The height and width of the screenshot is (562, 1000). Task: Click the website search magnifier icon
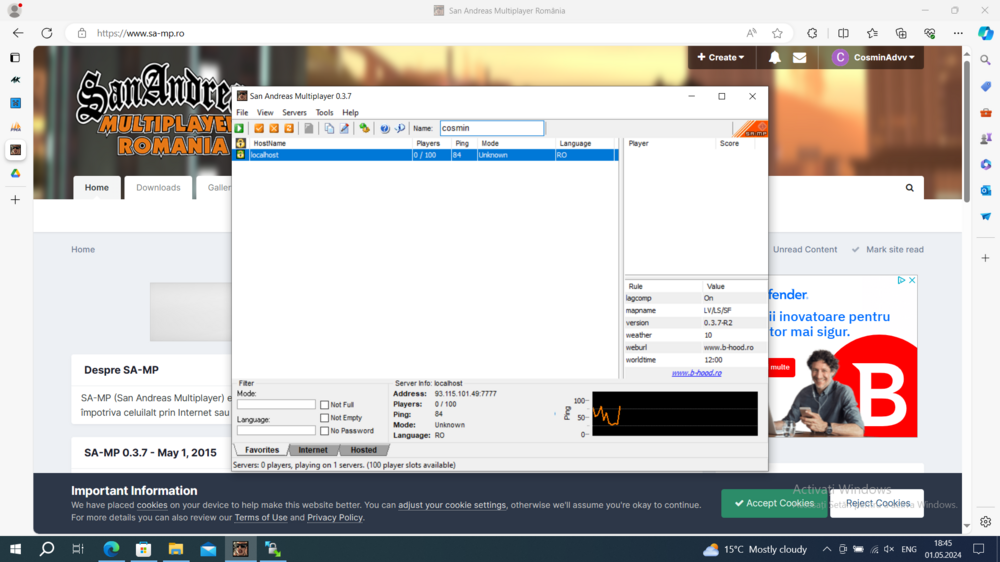[909, 188]
